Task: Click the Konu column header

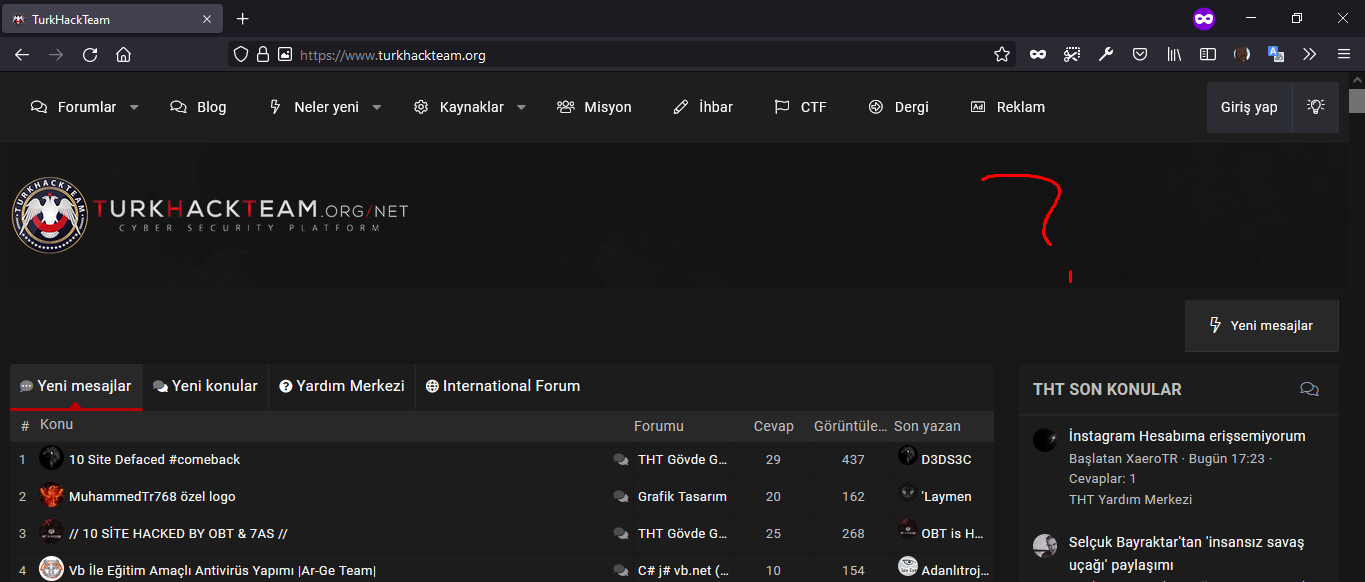Action: [x=56, y=424]
